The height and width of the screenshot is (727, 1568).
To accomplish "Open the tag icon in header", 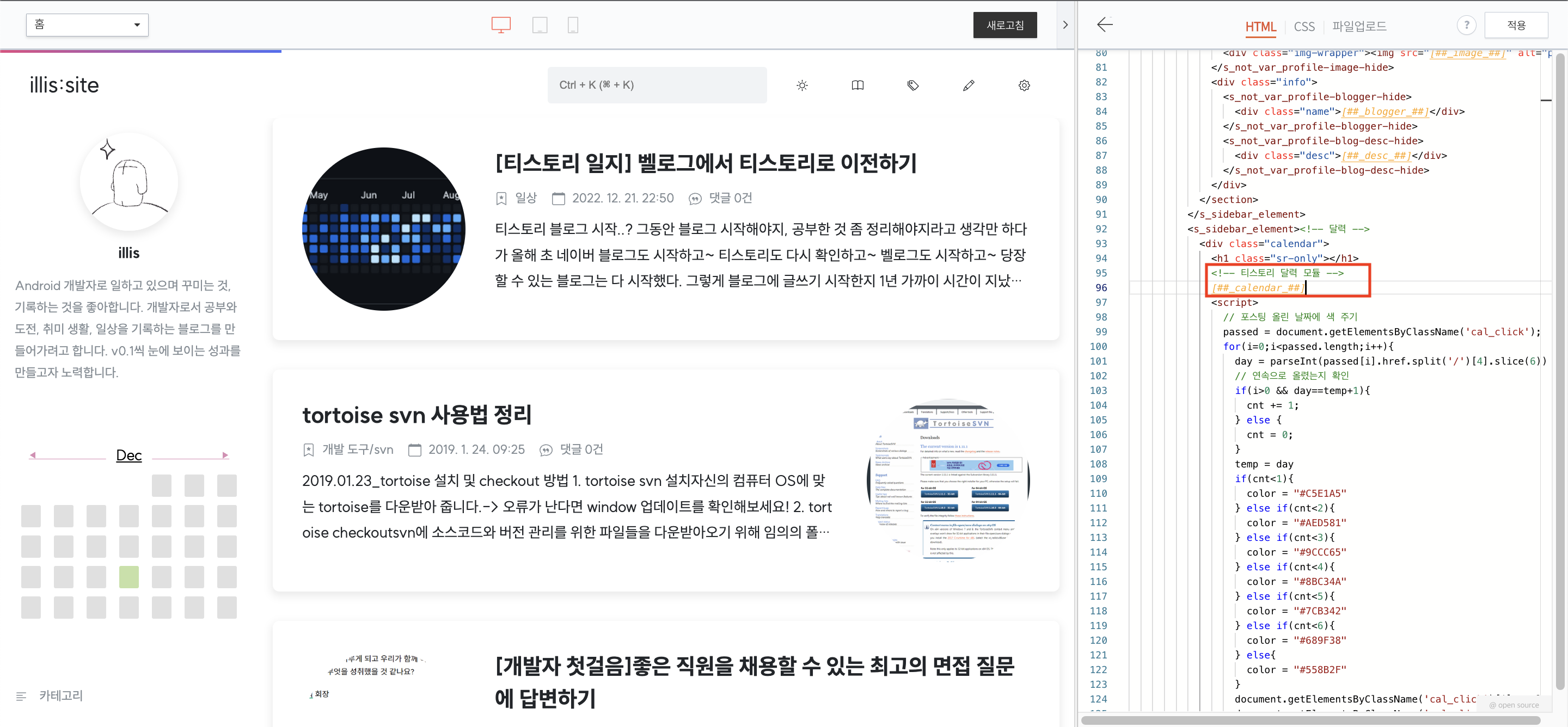I will pos(912,85).
